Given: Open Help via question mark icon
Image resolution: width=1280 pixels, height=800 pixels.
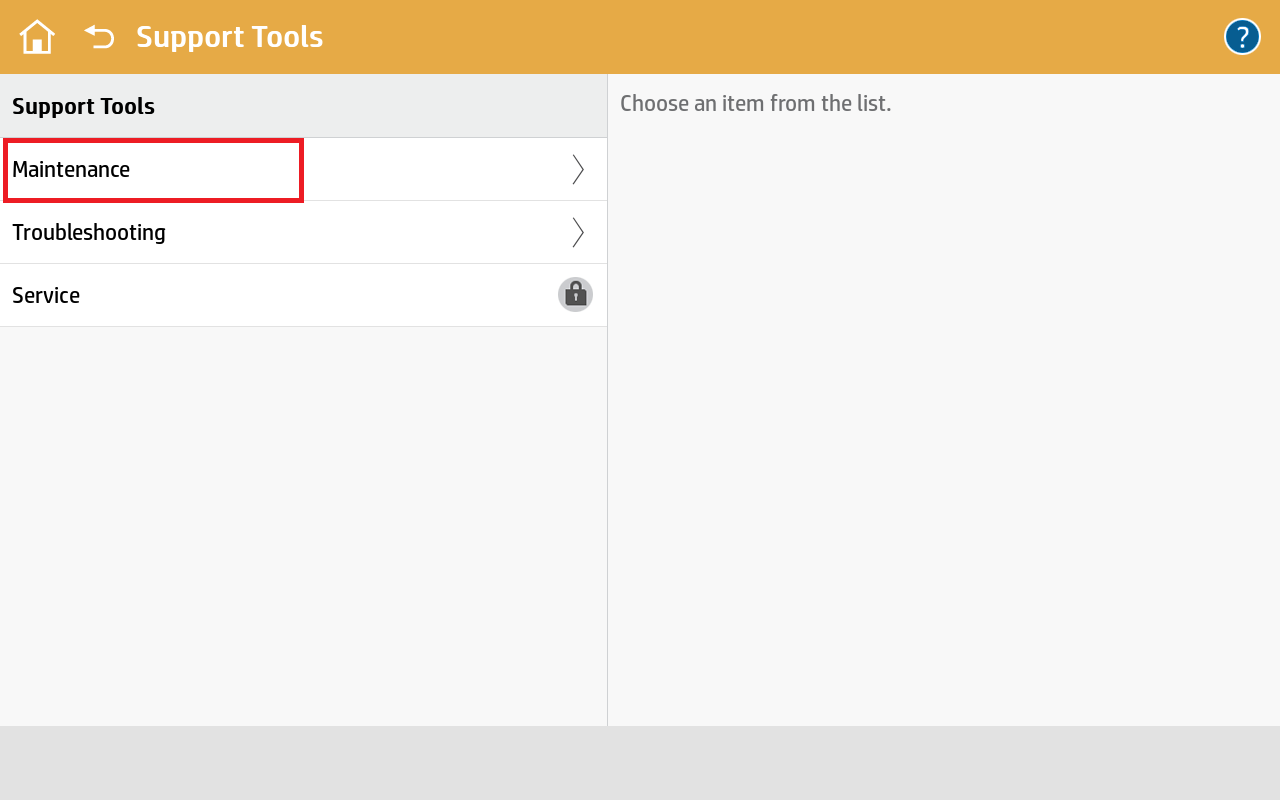Looking at the screenshot, I should tap(1242, 37).
